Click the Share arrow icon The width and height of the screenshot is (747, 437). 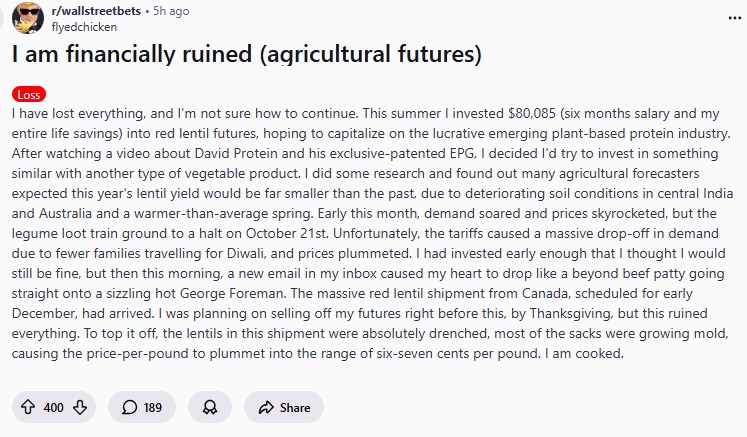click(266, 407)
